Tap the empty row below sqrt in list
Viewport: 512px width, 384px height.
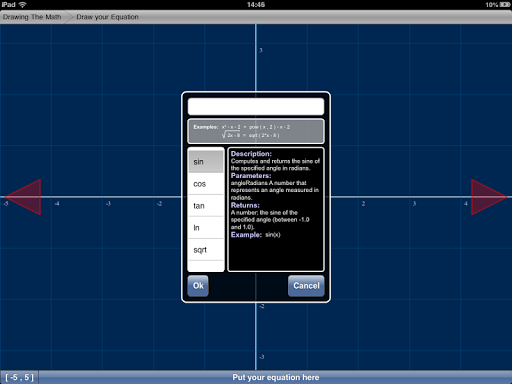(x=206, y=266)
